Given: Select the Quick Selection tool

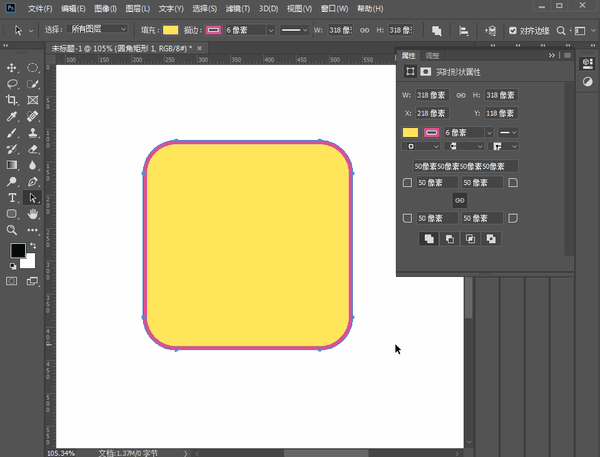Looking at the screenshot, I should 33,84.
